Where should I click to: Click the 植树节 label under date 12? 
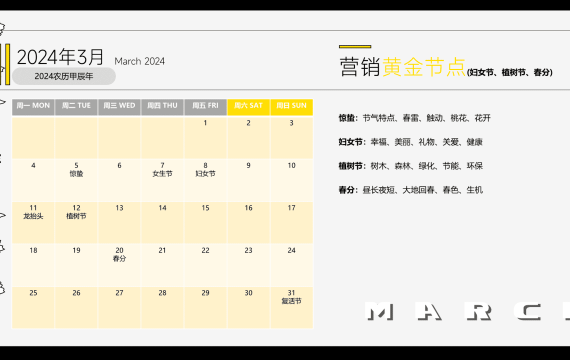(76, 216)
